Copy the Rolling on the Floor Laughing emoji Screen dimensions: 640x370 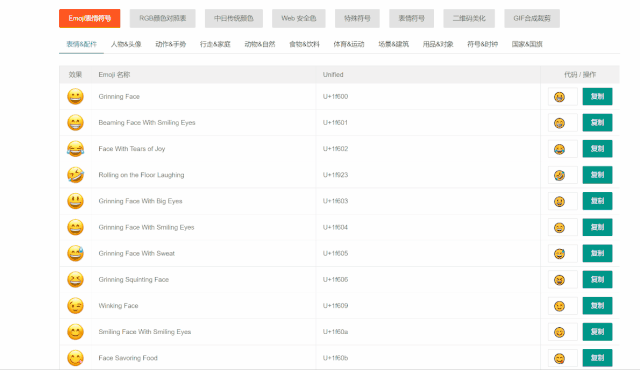(x=597, y=175)
